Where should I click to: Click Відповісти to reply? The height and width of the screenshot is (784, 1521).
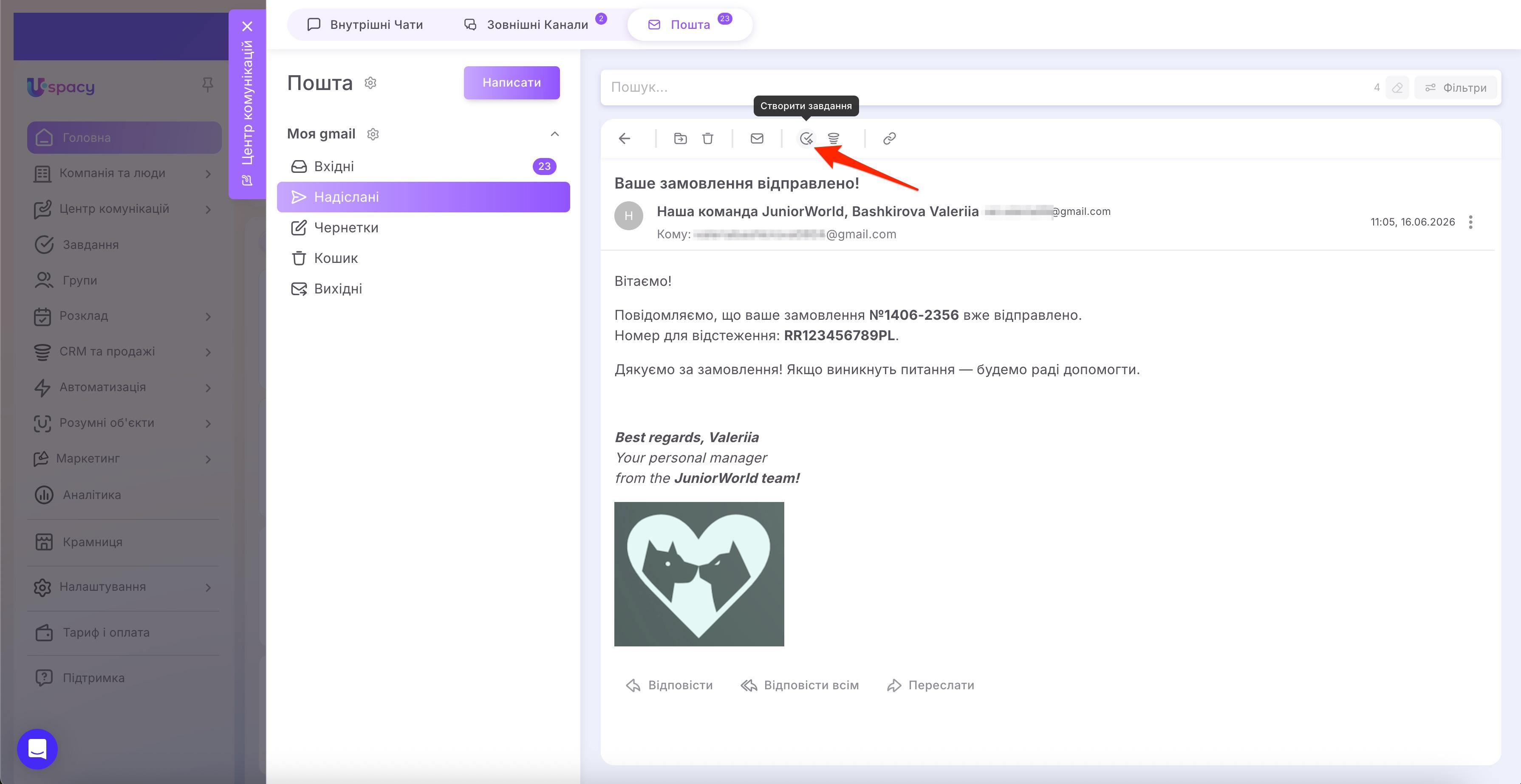click(669, 685)
